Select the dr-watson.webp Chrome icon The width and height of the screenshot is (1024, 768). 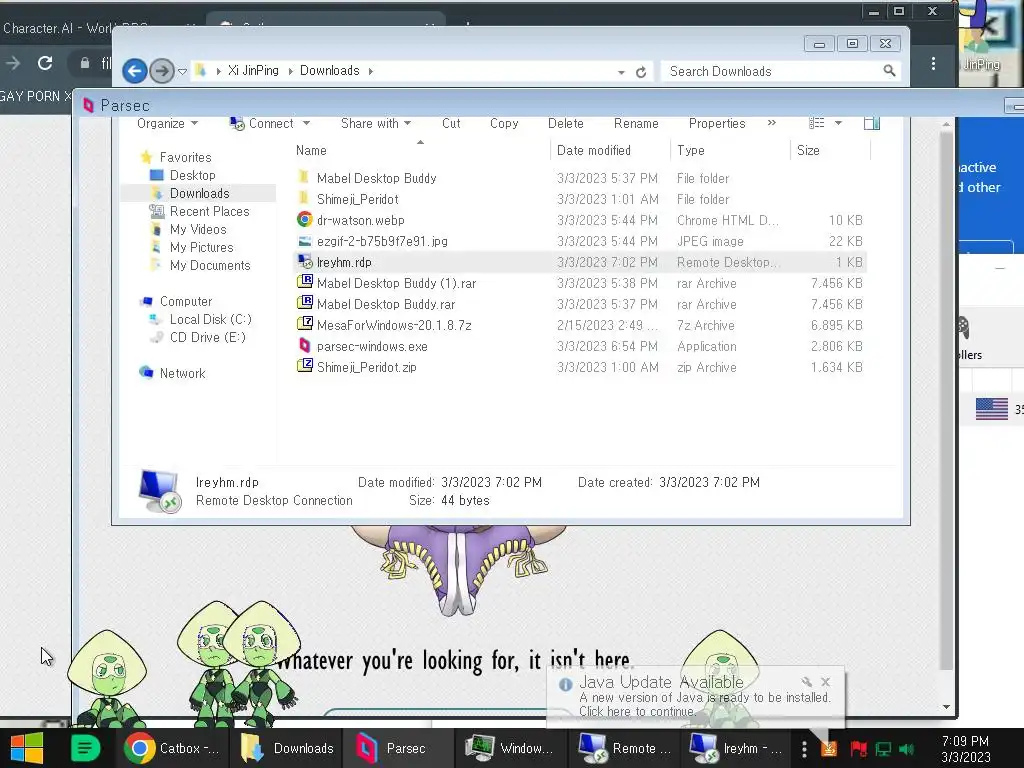coord(304,219)
